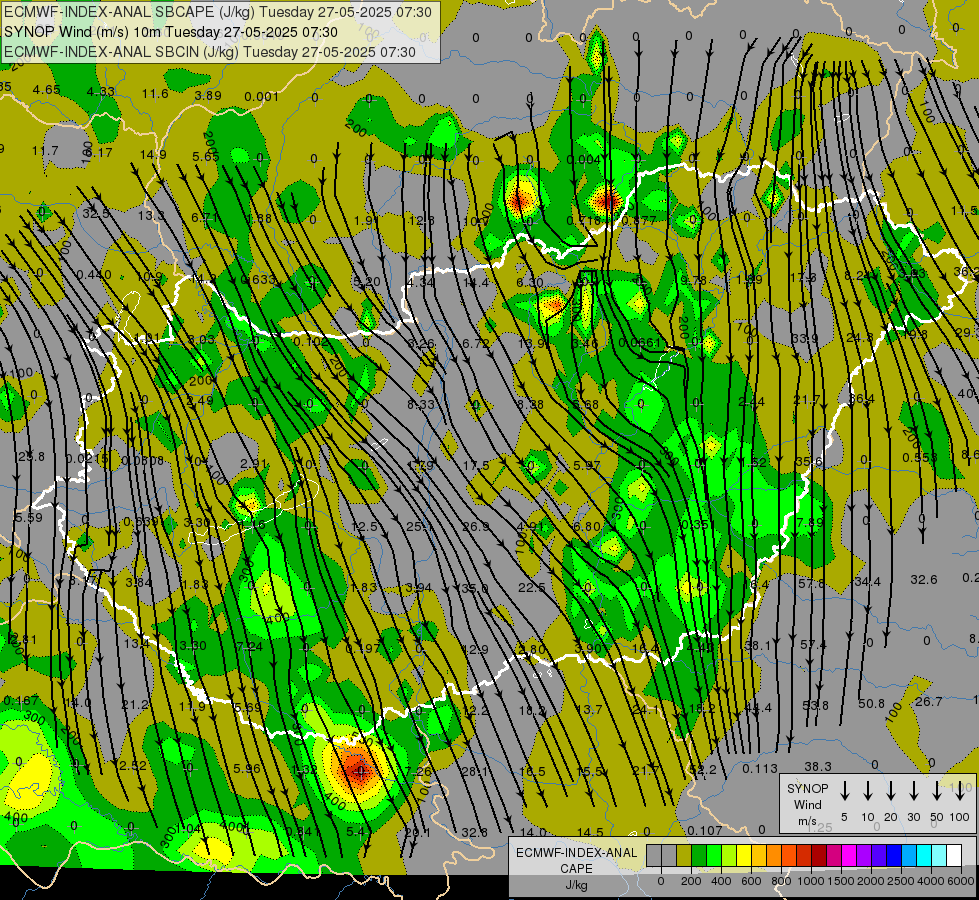
Task: Pick the white swatch left of 6000
Action: point(953,855)
